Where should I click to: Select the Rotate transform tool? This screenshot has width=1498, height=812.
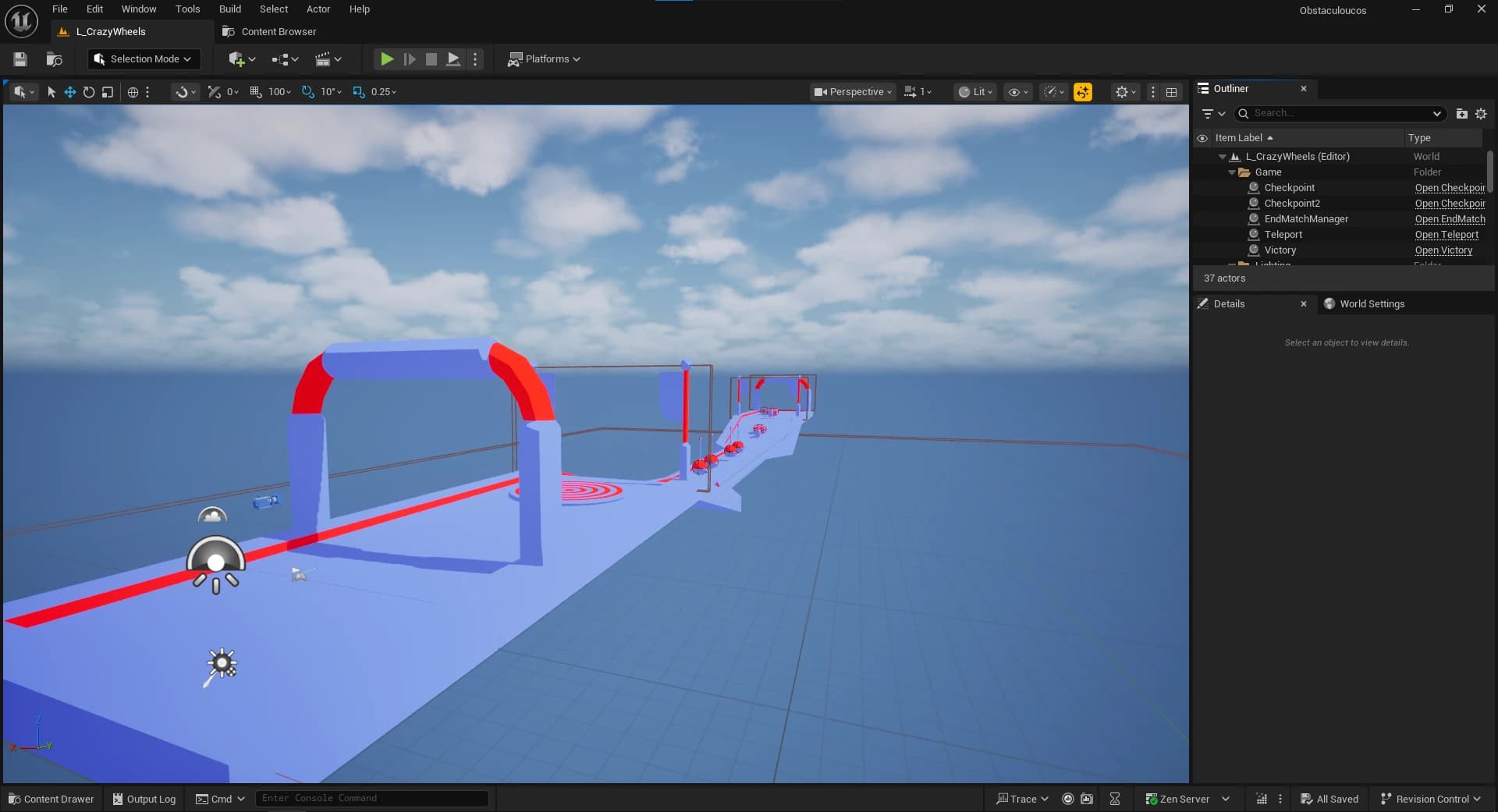pos(89,92)
